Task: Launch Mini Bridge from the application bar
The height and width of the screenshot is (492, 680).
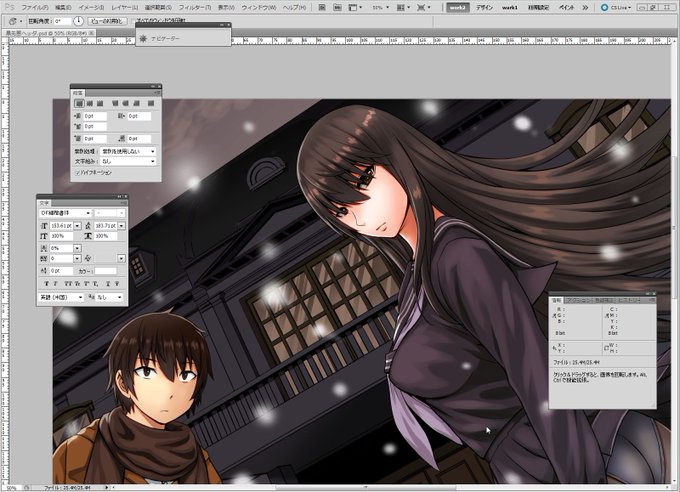Action: coord(337,7)
